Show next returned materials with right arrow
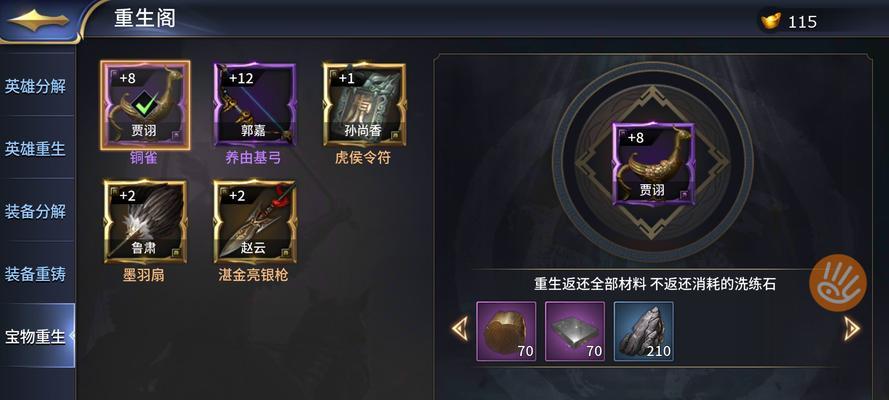This screenshot has height=400, width=889. click(852, 329)
